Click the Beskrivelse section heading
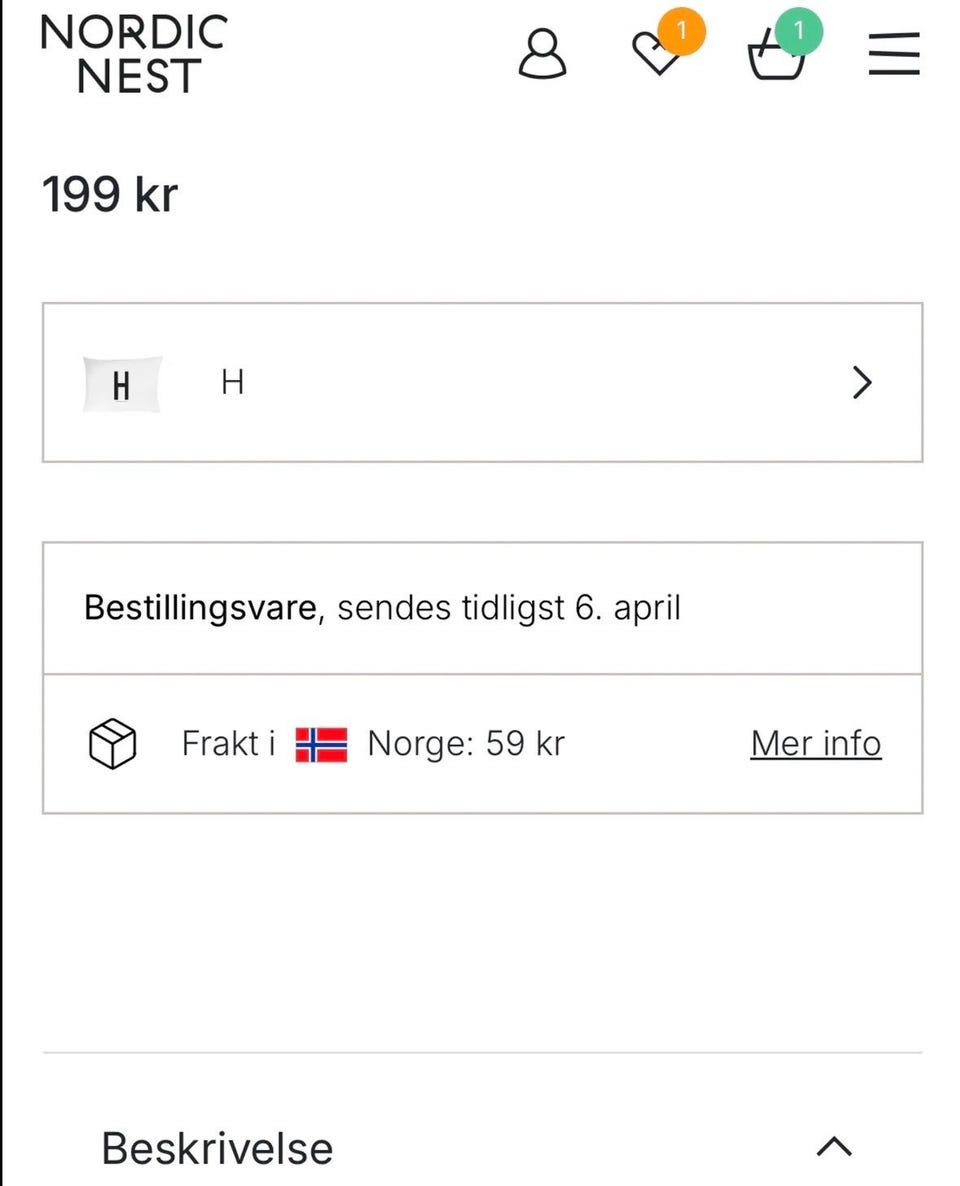This screenshot has width=960, height=1186. (217, 1148)
